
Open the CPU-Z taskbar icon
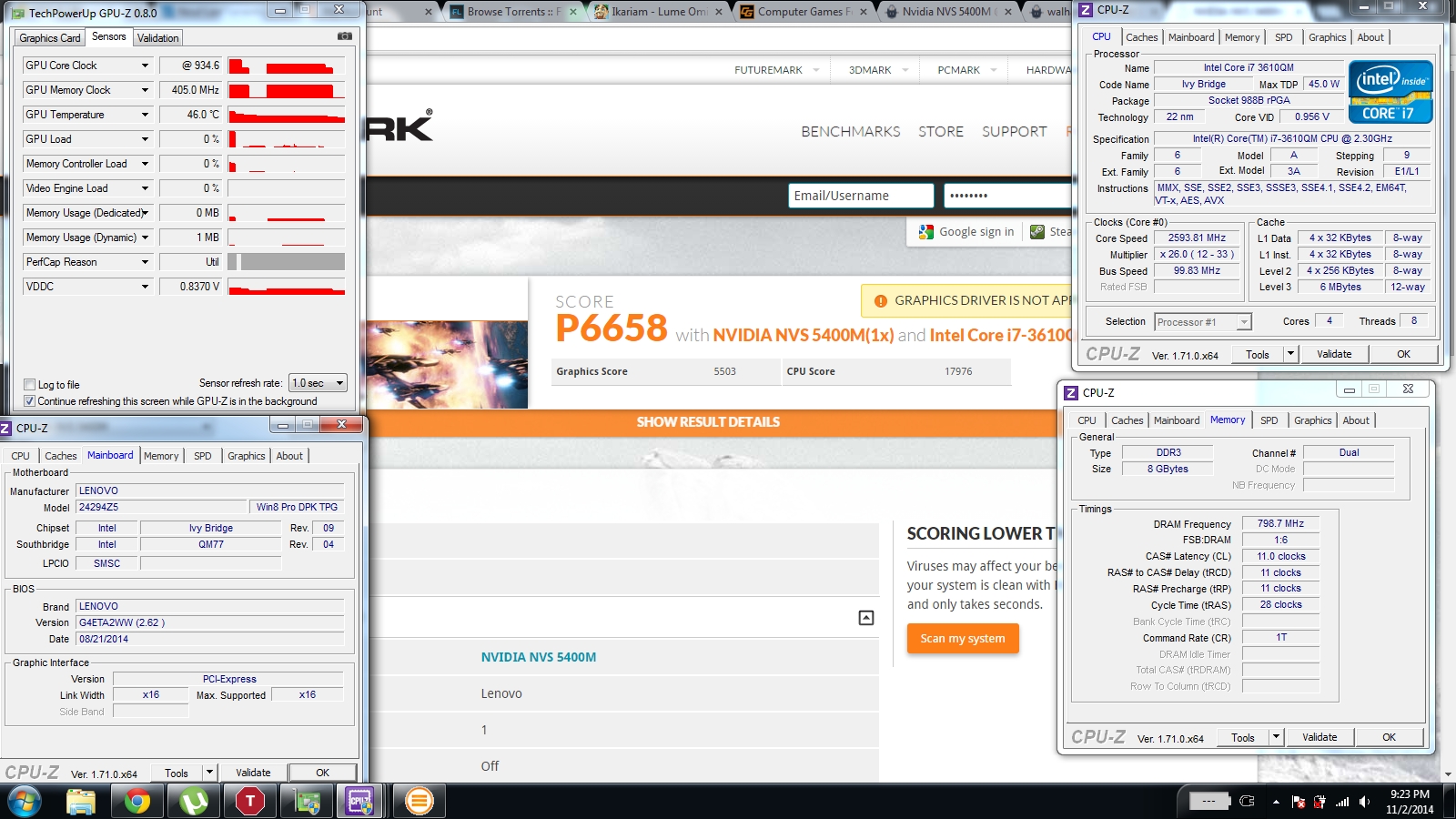pos(360,802)
